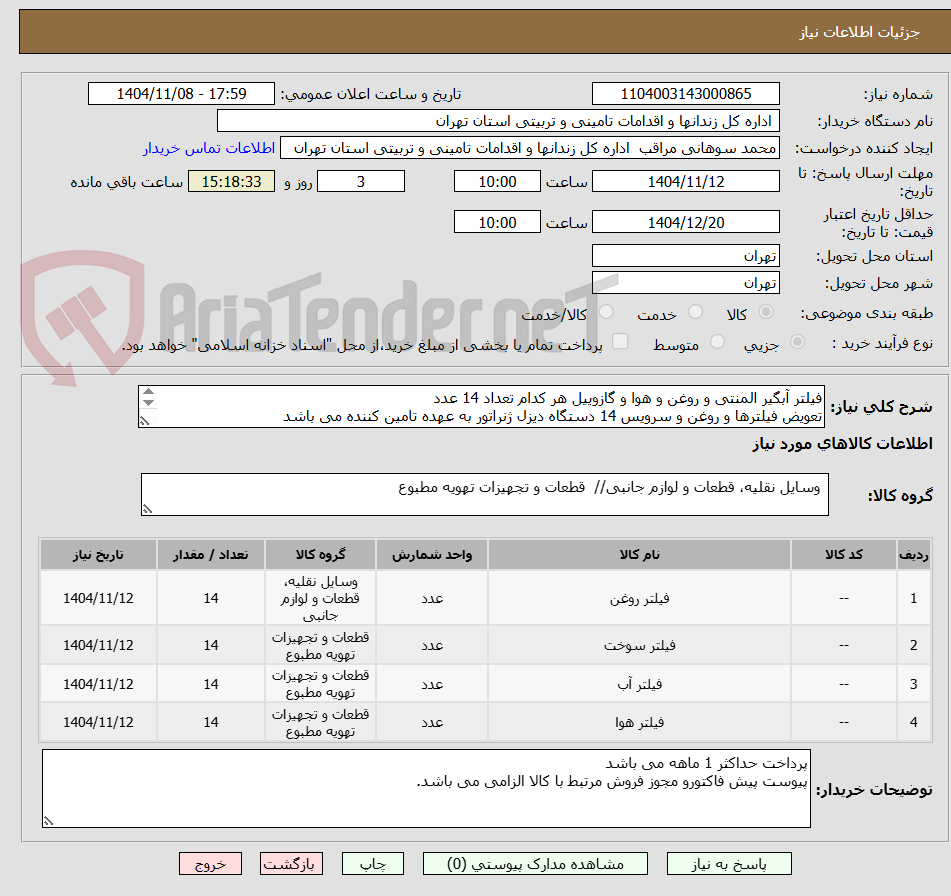Select the کالا/خدمت radio button
Screen dimensions: 951x896
[606, 312]
